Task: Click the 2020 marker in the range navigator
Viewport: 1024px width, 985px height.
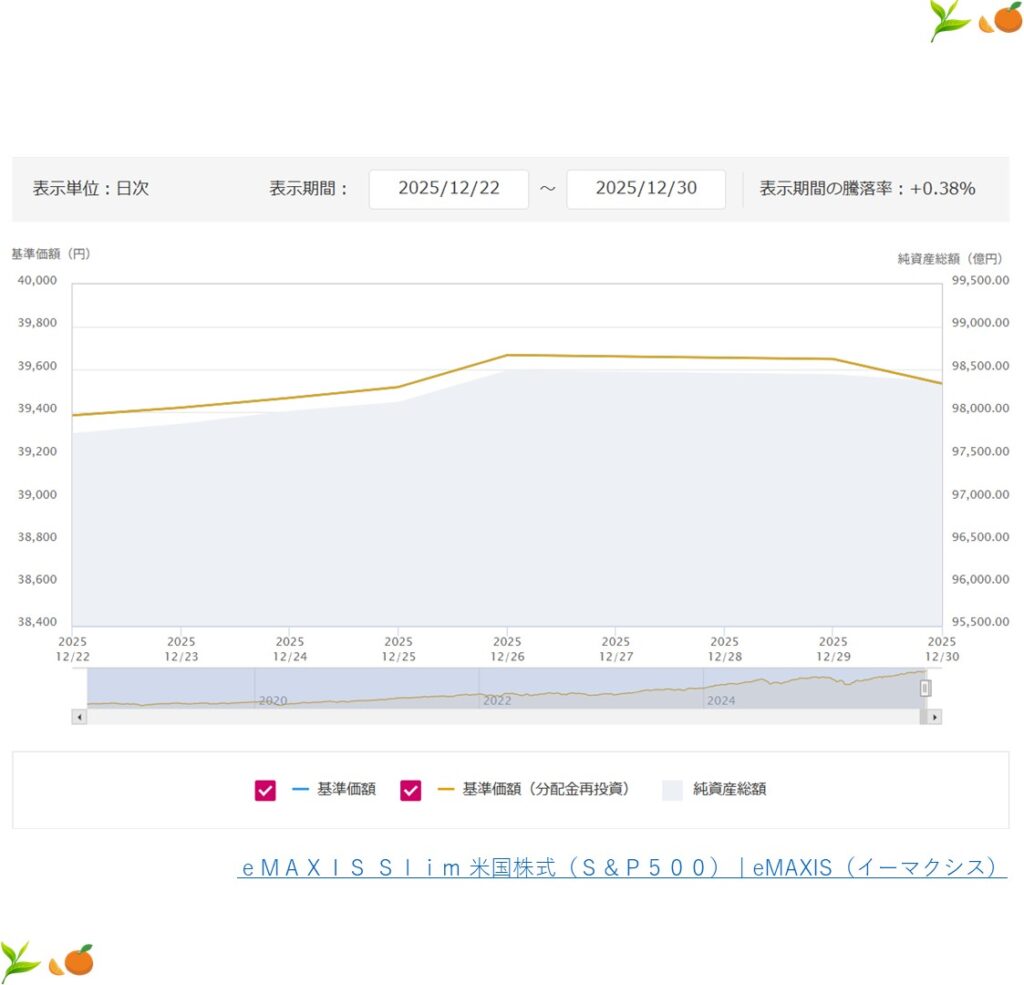Action: (x=273, y=700)
